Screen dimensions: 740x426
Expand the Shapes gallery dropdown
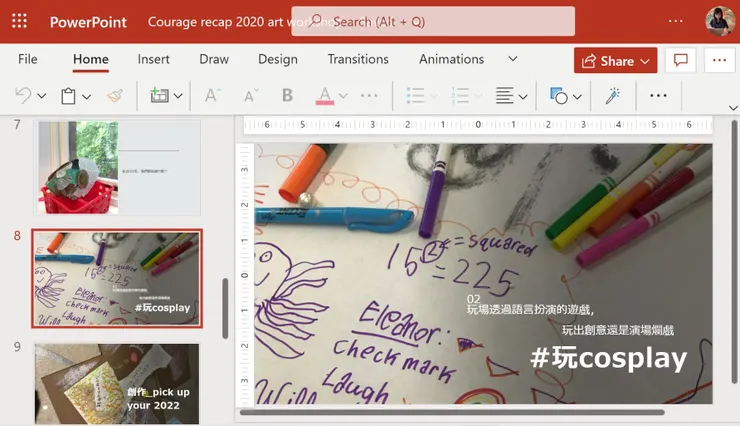point(577,97)
